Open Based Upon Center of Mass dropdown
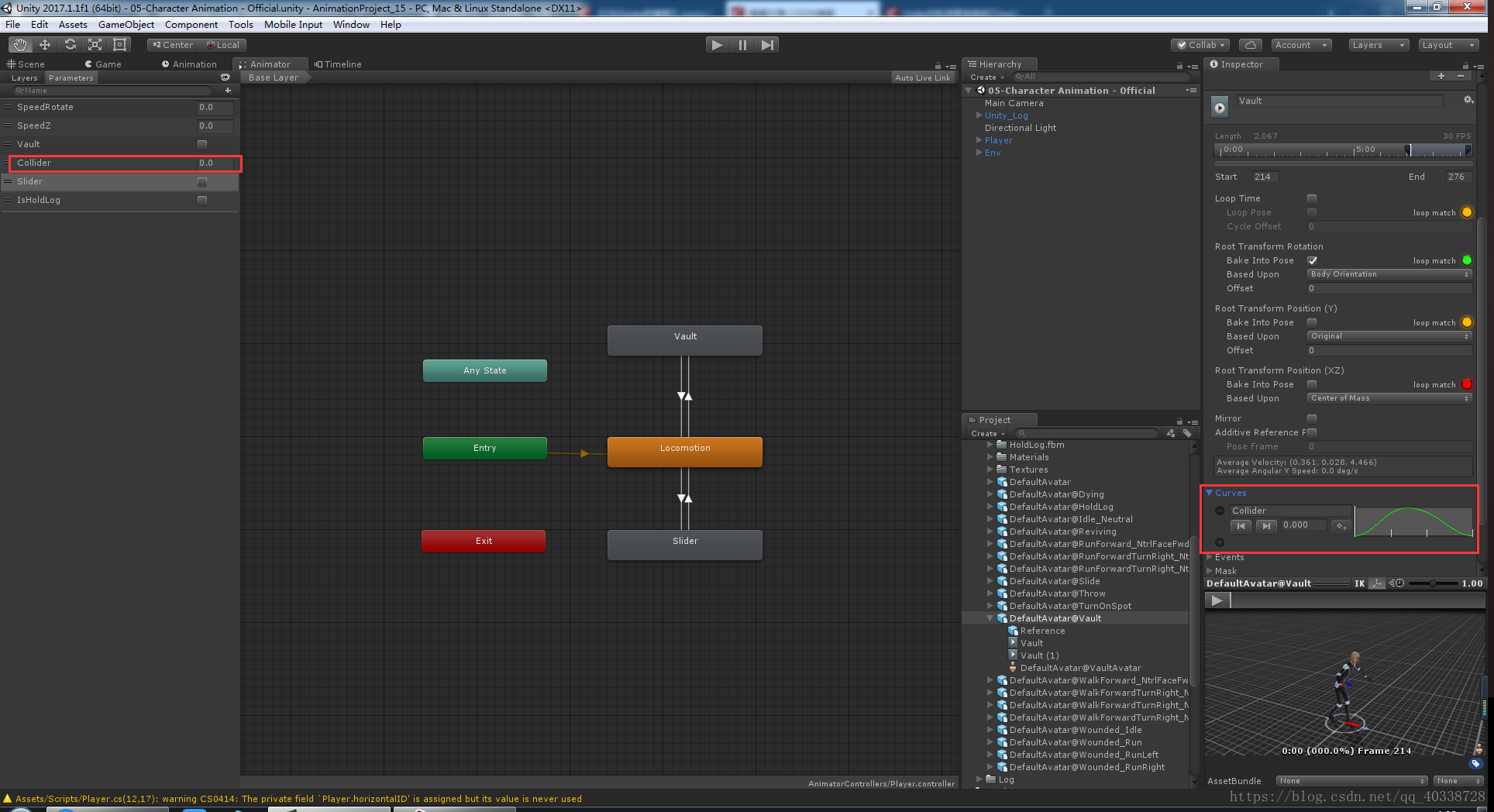The width and height of the screenshot is (1494, 812). pyautogui.click(x=1389, y=398)
